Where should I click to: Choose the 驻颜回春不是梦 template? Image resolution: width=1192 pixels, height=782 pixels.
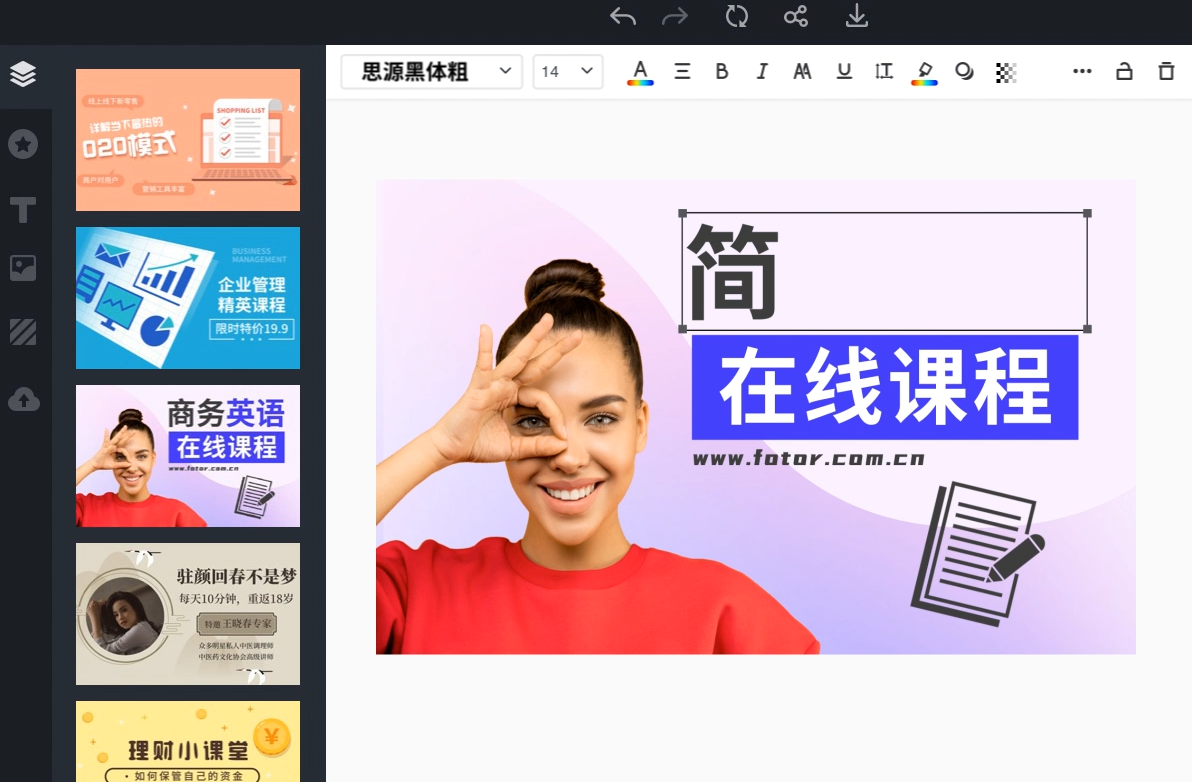click(188, 614)
